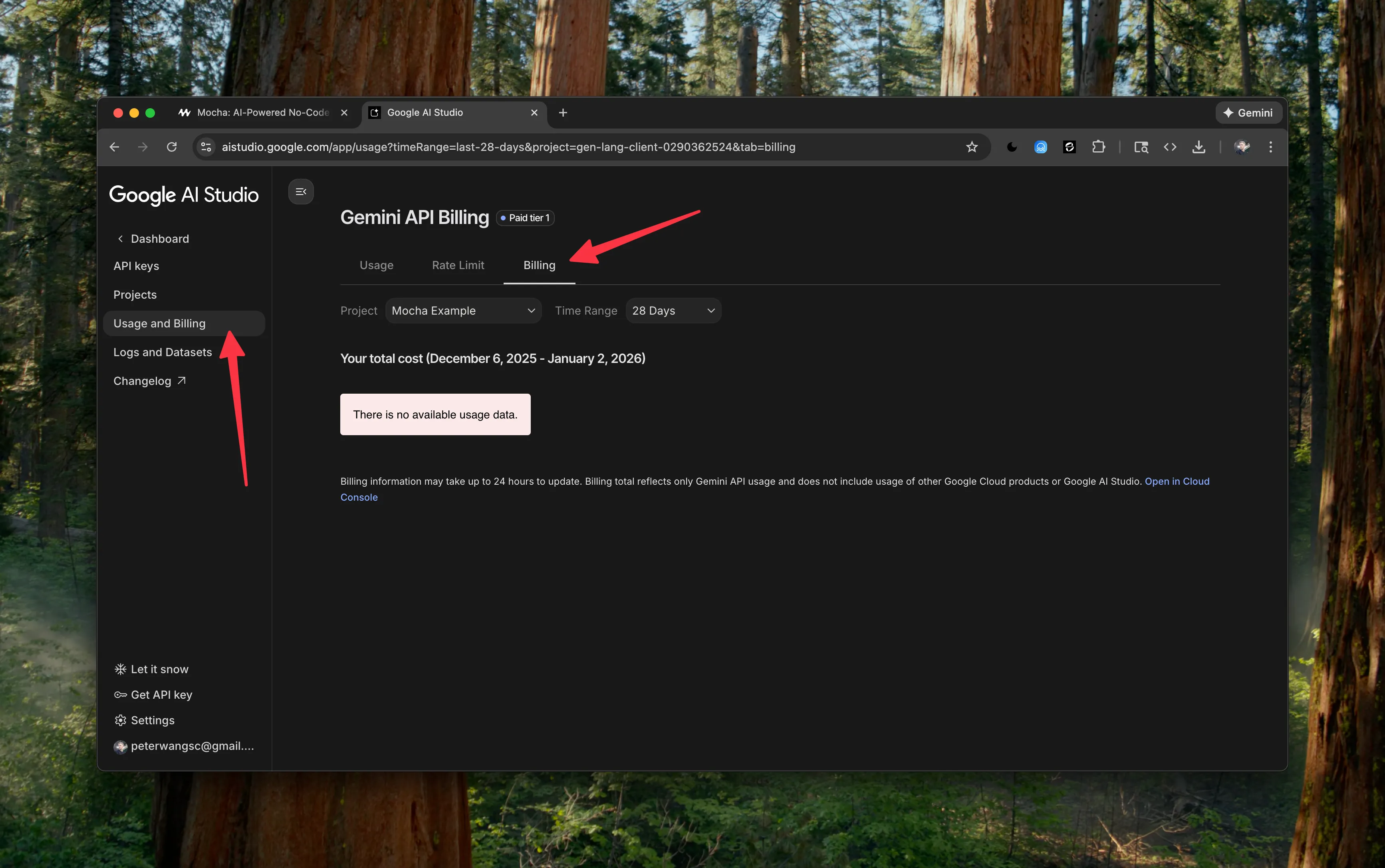Viewport: 1385px width, 868px height.
Task: Click the downloads icon in browser toolbar
Action: 1198,147
